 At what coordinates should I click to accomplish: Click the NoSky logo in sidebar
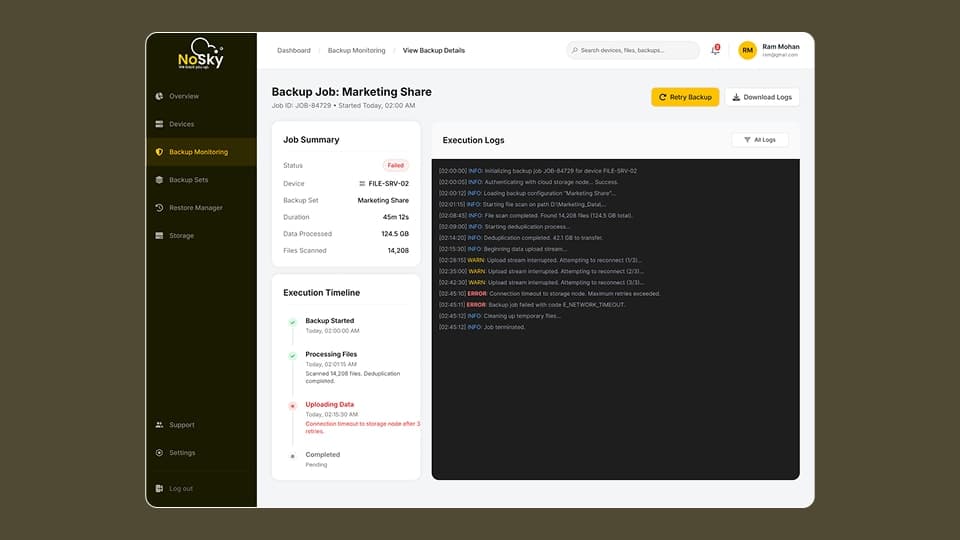pos(201,54)
